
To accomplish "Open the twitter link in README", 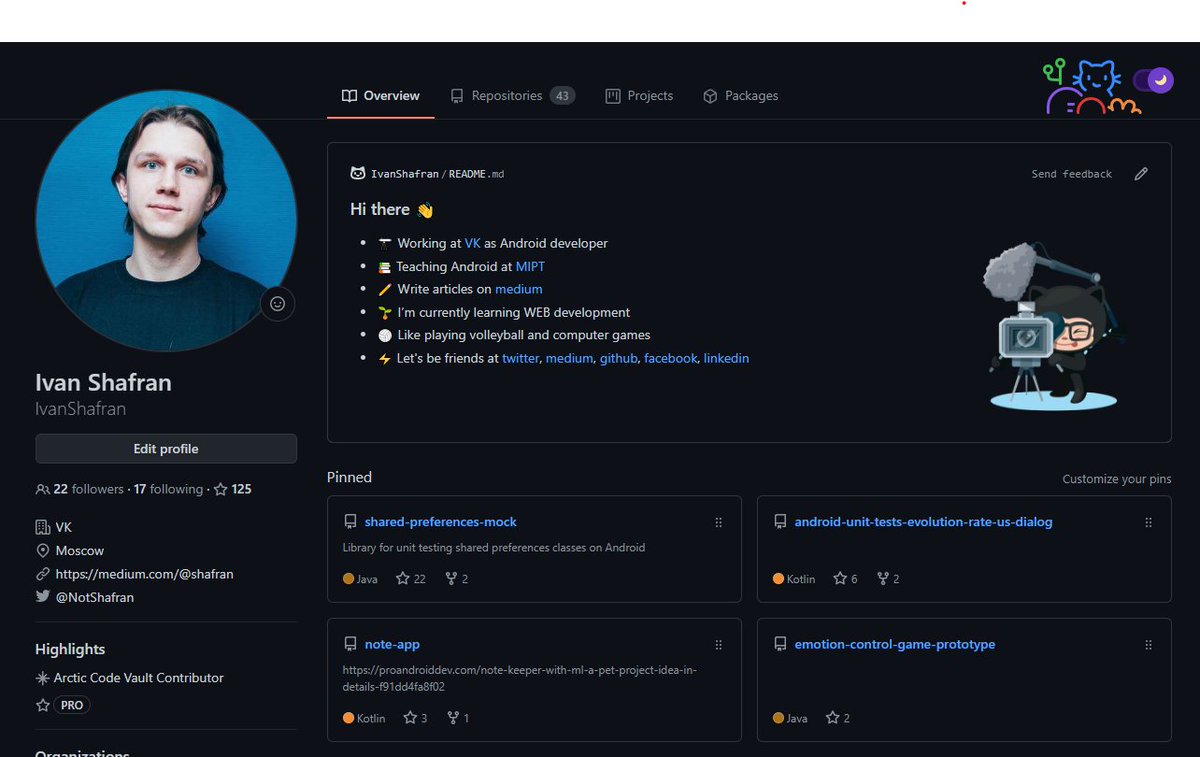I will (521, 358).
